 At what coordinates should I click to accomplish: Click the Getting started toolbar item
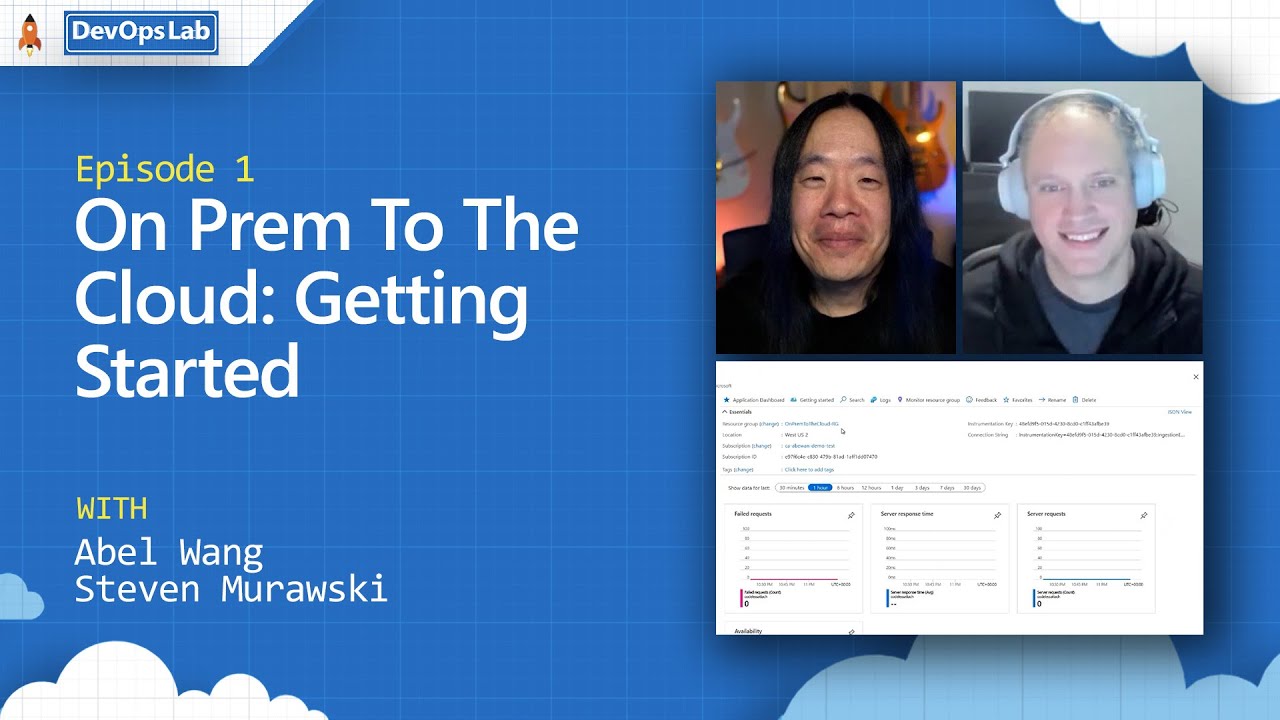(x=813, y=400)
